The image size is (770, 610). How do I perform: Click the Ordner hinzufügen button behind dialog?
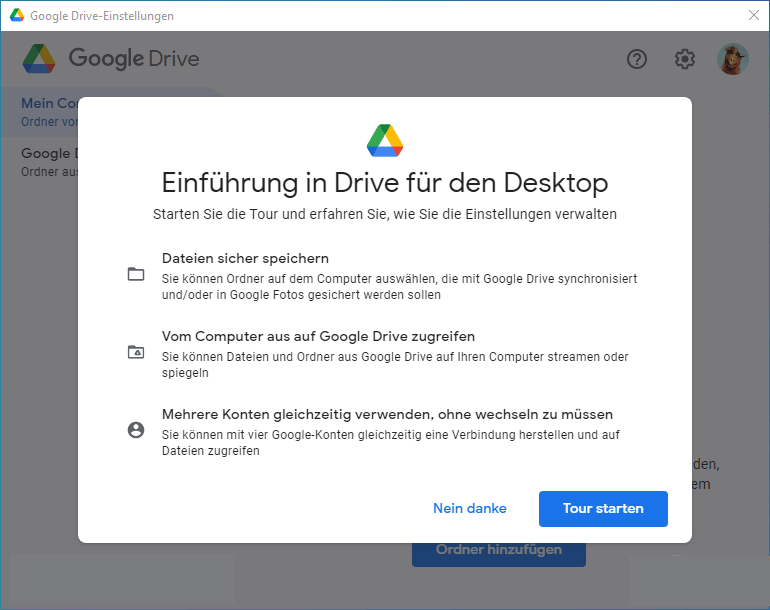(x=498, y=555)
